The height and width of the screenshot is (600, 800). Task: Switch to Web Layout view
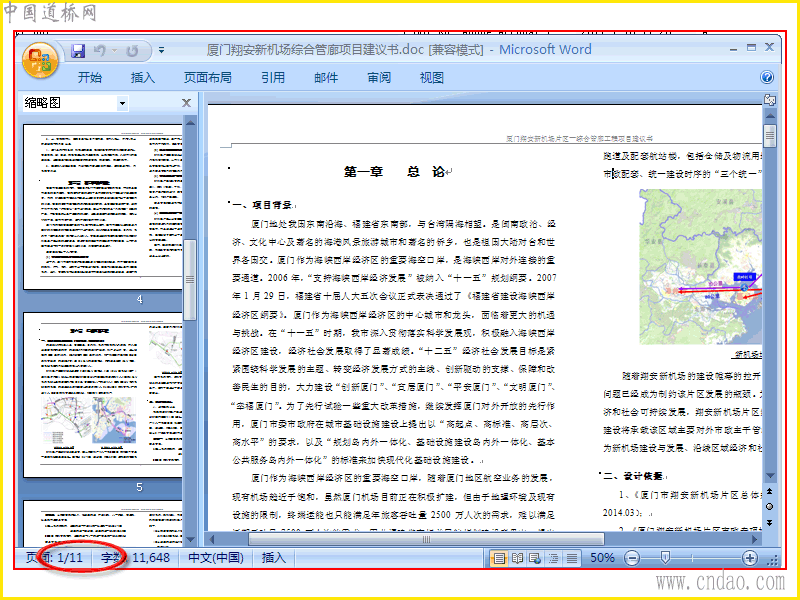click(x=535, y=558)
